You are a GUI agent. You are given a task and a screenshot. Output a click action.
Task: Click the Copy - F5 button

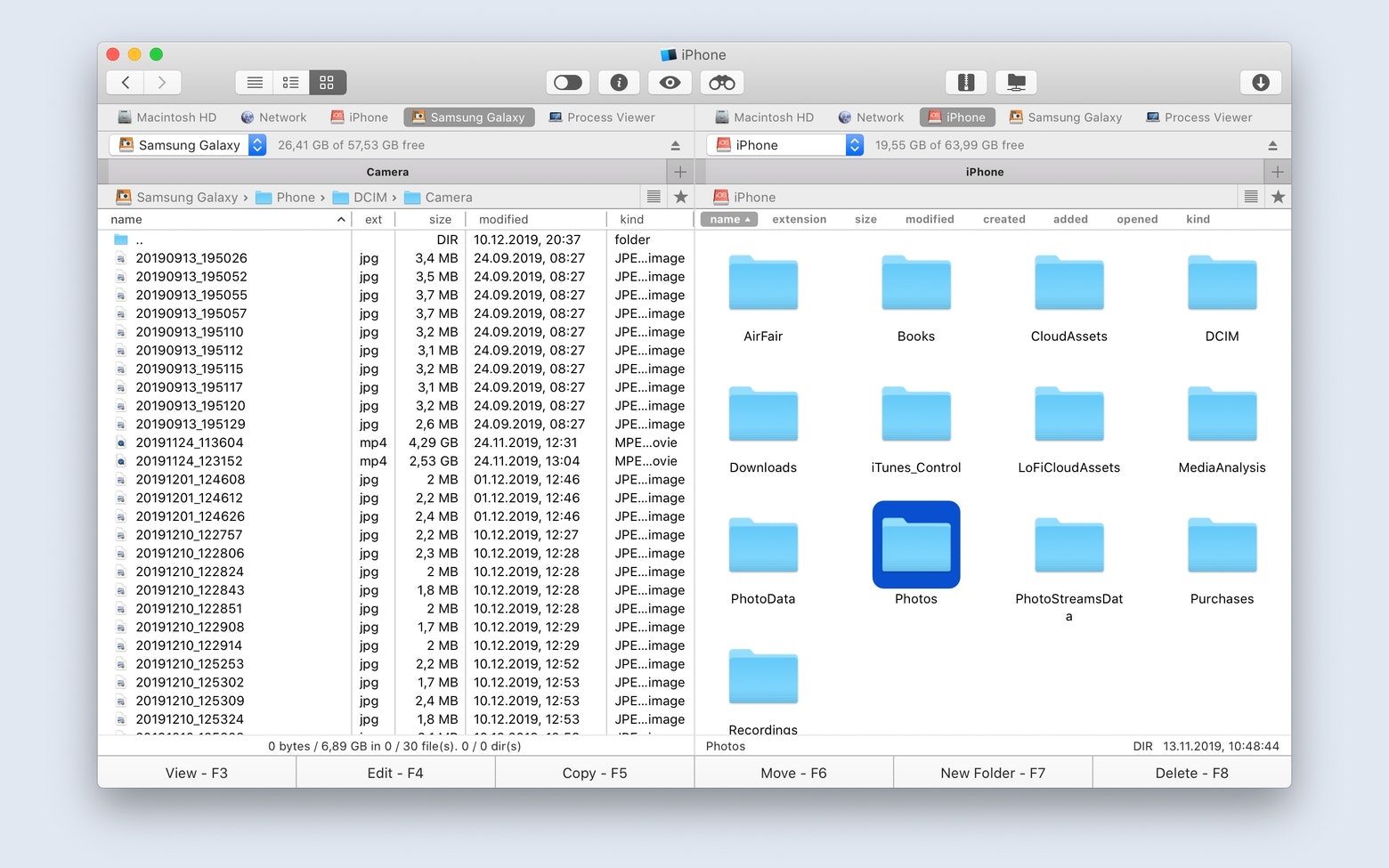[x=595, y=773]
